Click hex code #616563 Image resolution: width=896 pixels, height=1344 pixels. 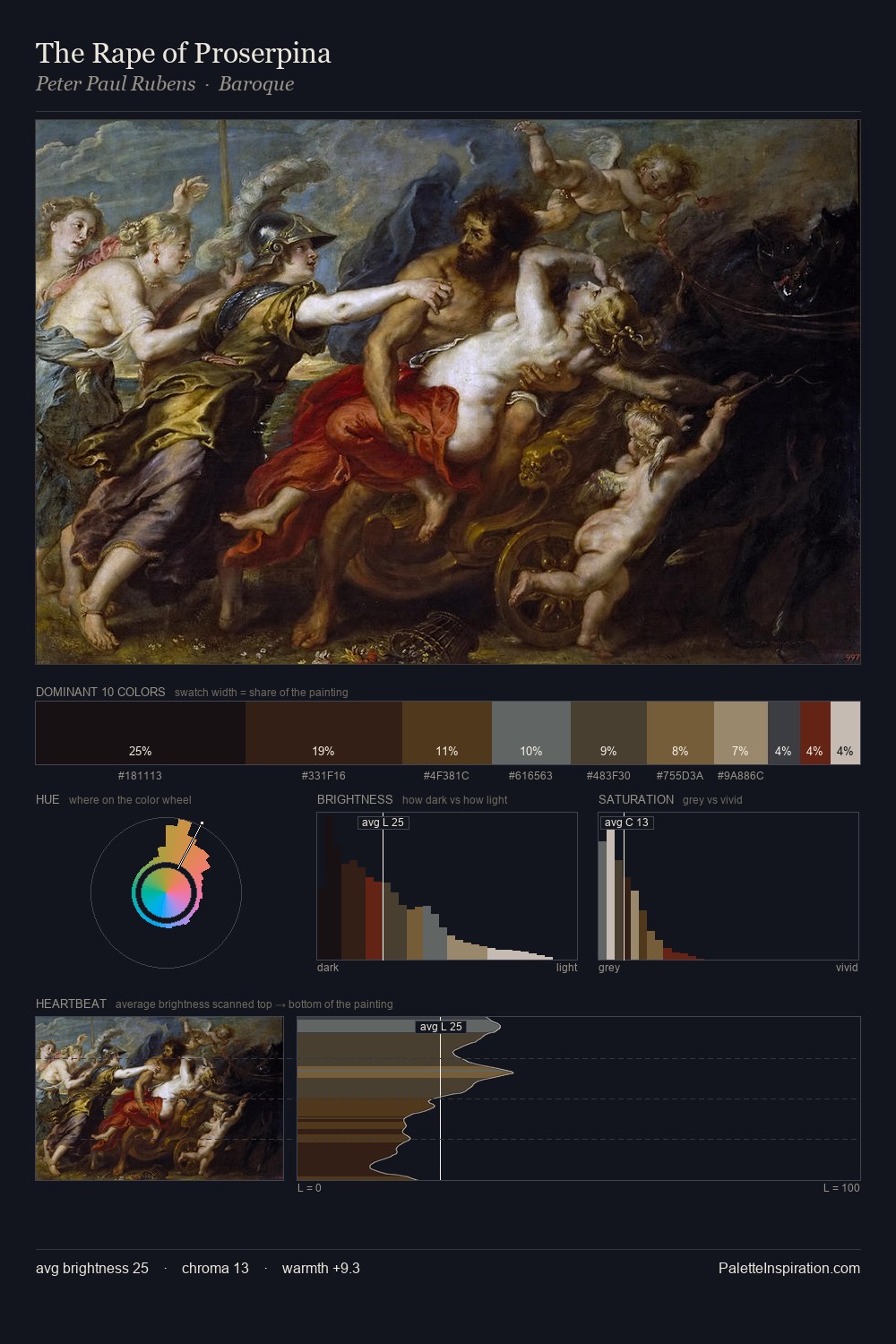tap(530, 776)
